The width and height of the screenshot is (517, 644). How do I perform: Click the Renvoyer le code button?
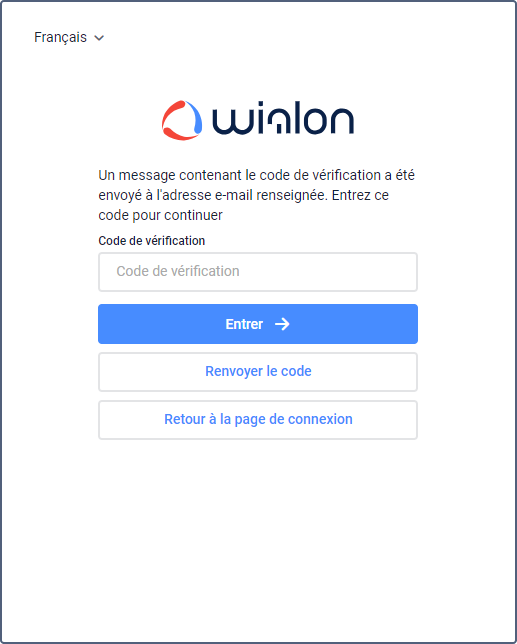[258, 372]
